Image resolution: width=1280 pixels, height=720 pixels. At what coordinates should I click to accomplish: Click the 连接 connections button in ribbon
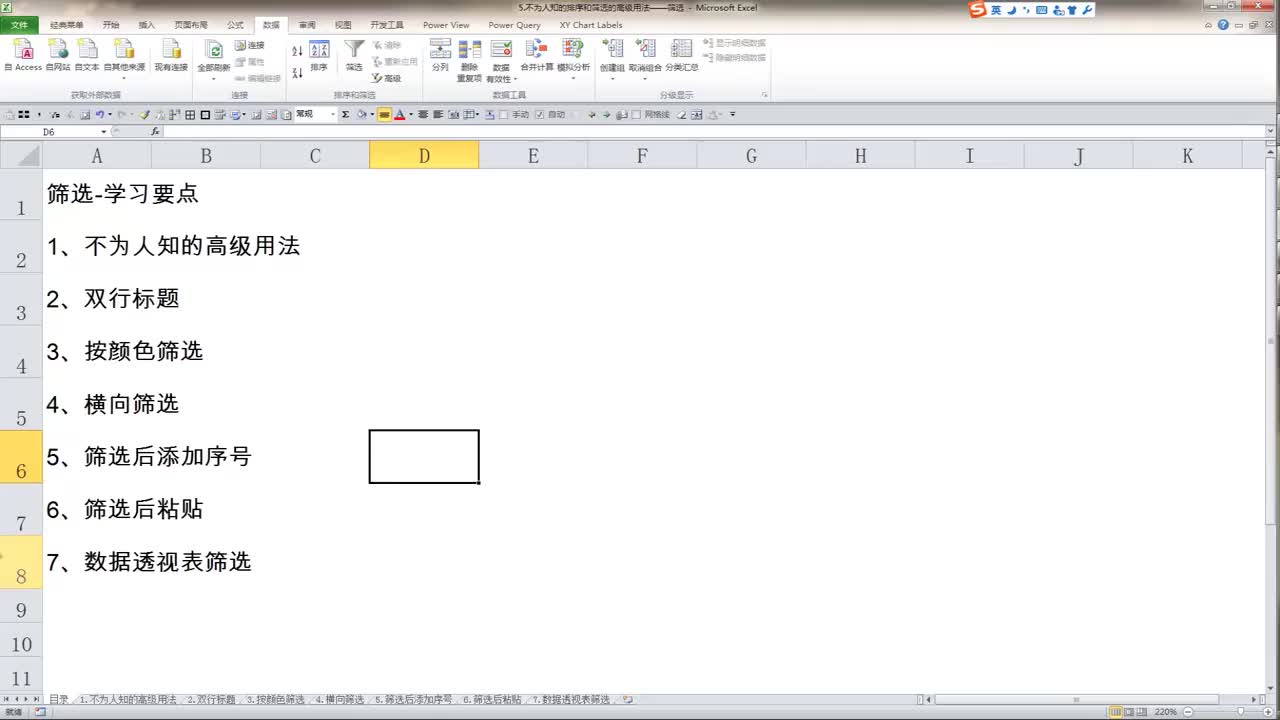[250, 45]
